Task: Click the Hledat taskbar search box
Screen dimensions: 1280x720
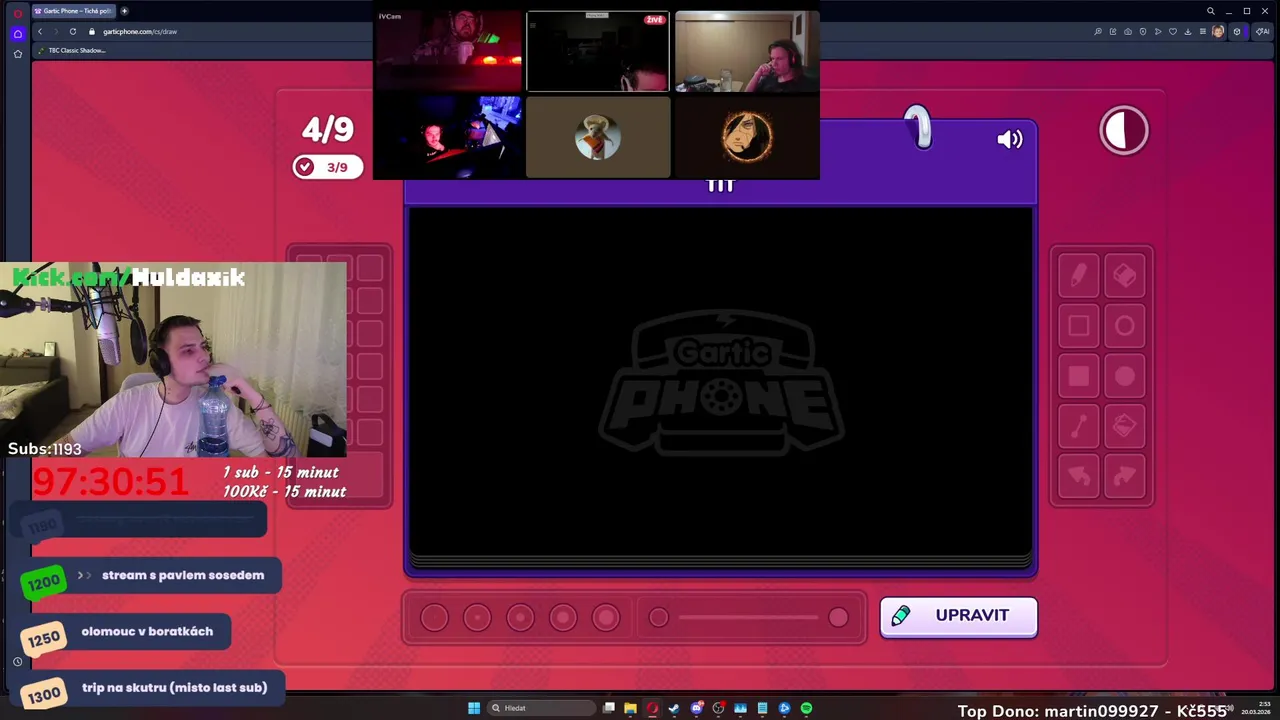Action: coord(541,708)
